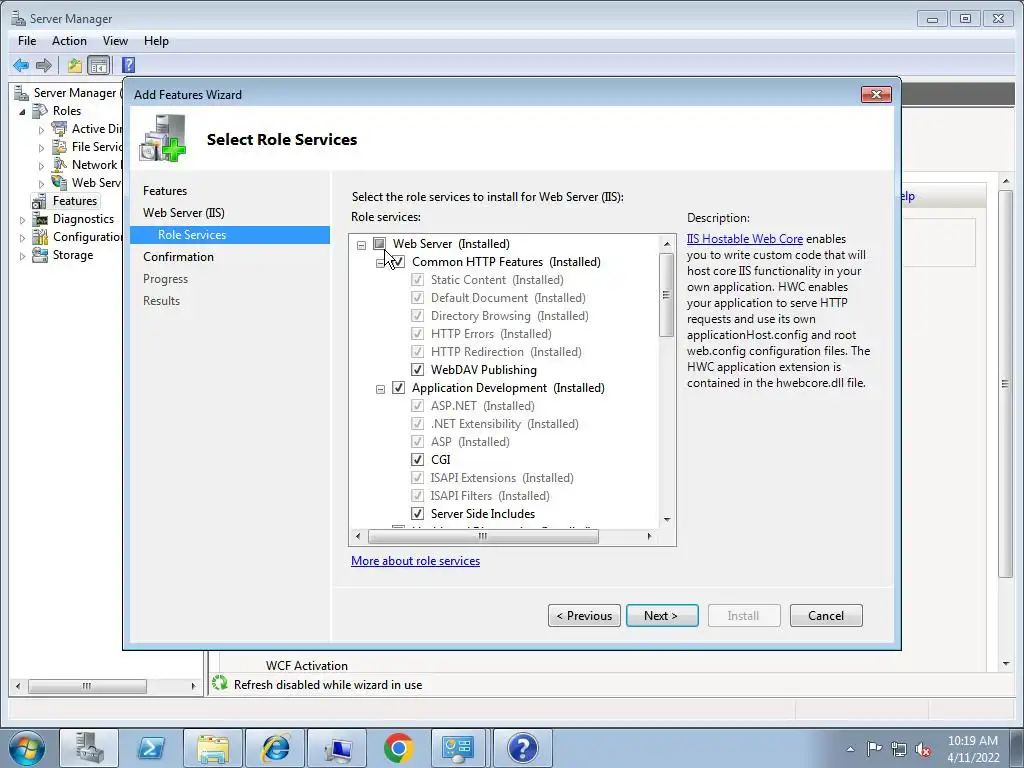1024x768 pixels.
Task: Launch PowerShell from the taskbar
Action: [151, 748]
